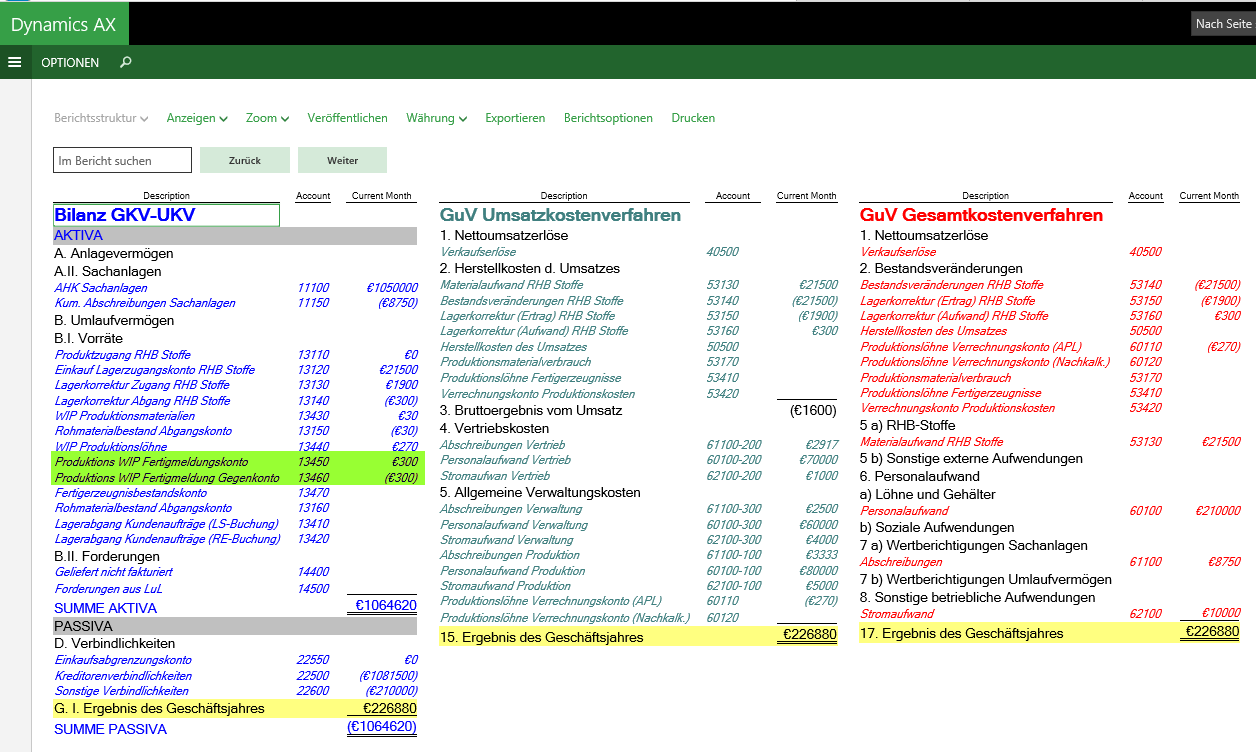The image size is (1256, 752).
Task: Click the search magnifier icon
Action: (125, 62)
